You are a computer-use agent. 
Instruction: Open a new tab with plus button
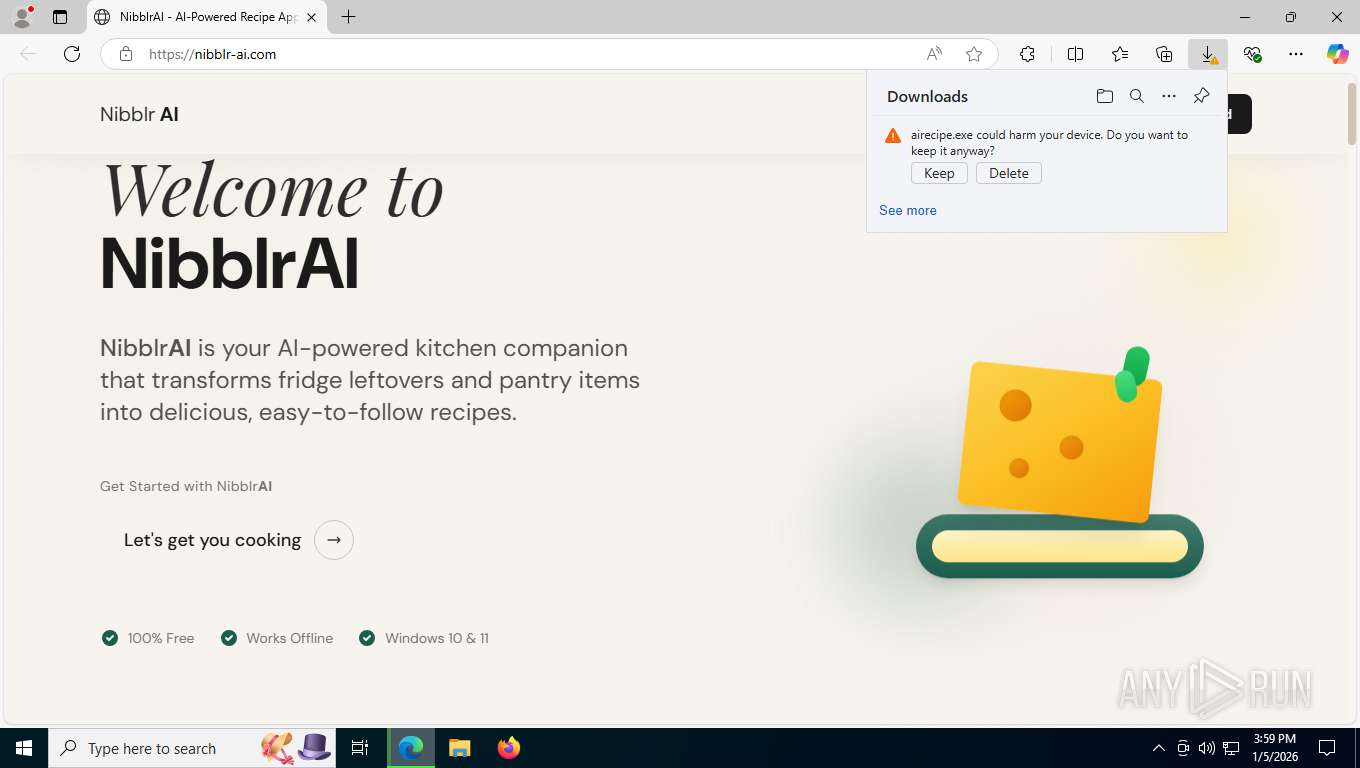pyautogui.click(x=348, y=17)
